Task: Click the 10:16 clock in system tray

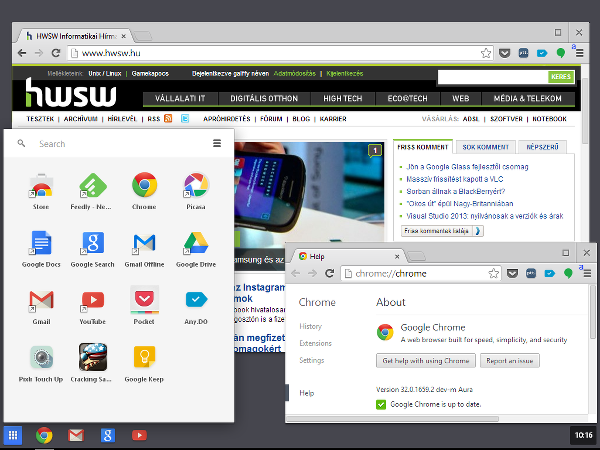Action: click(x=583, y=435)
